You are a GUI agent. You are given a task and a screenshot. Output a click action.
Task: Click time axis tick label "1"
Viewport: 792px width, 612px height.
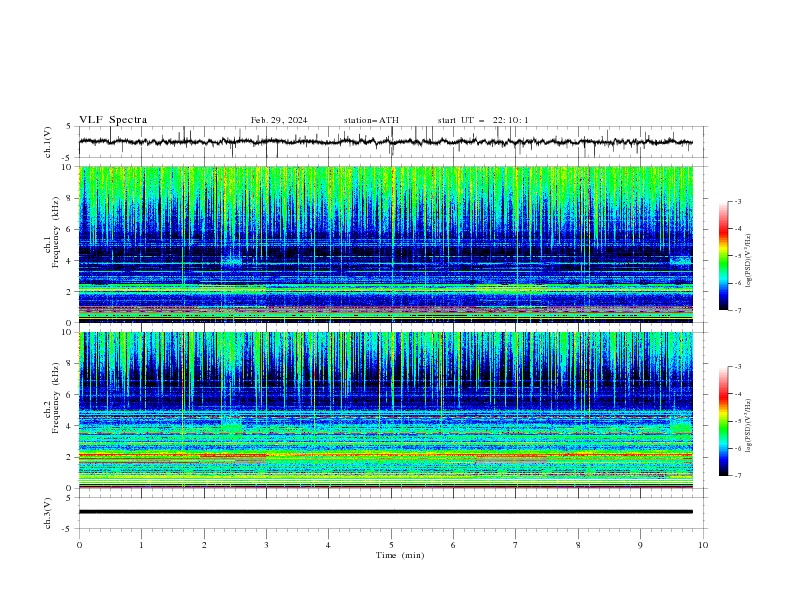[x=141, y=545]
